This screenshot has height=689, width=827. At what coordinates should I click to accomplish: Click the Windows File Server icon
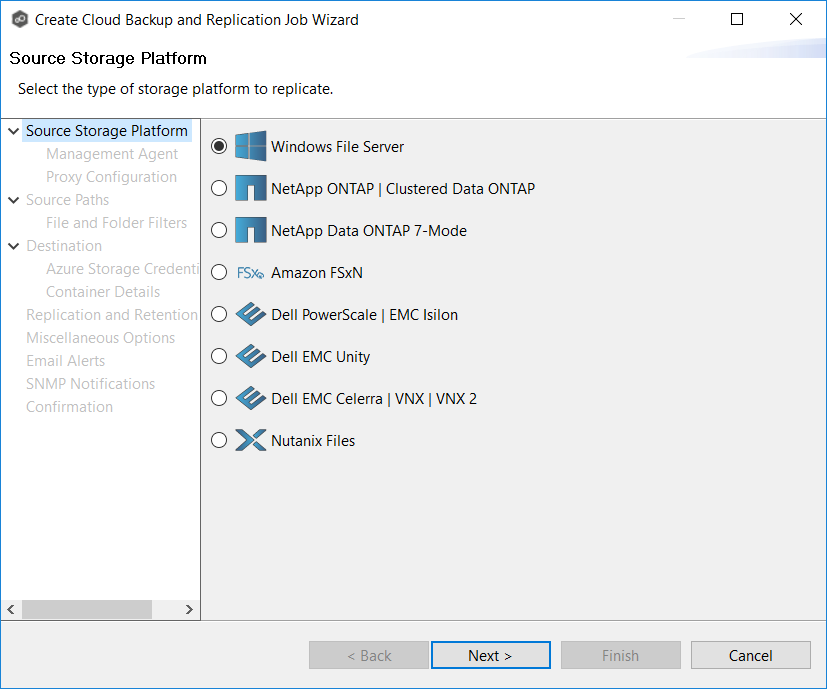(249, 145)
